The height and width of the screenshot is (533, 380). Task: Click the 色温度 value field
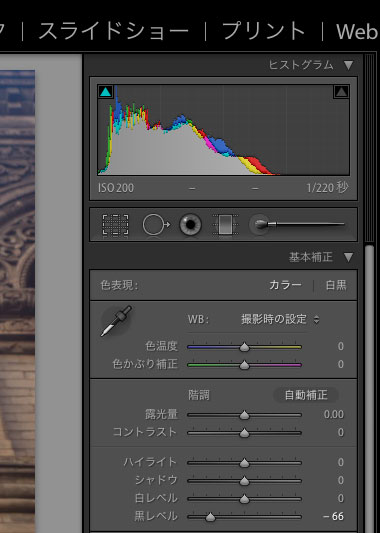341,346
